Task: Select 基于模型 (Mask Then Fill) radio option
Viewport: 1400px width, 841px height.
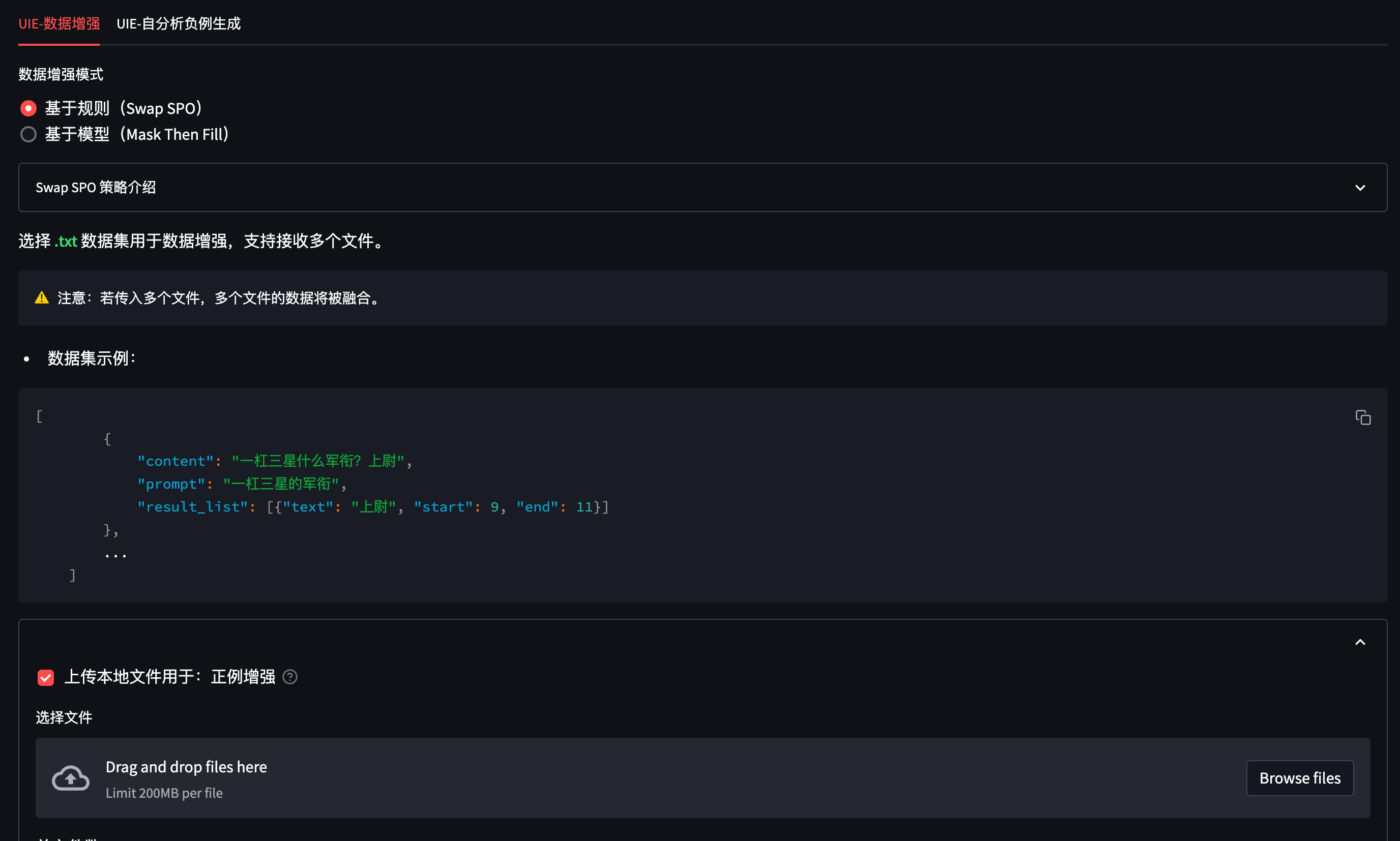Action: click(28, 134)
